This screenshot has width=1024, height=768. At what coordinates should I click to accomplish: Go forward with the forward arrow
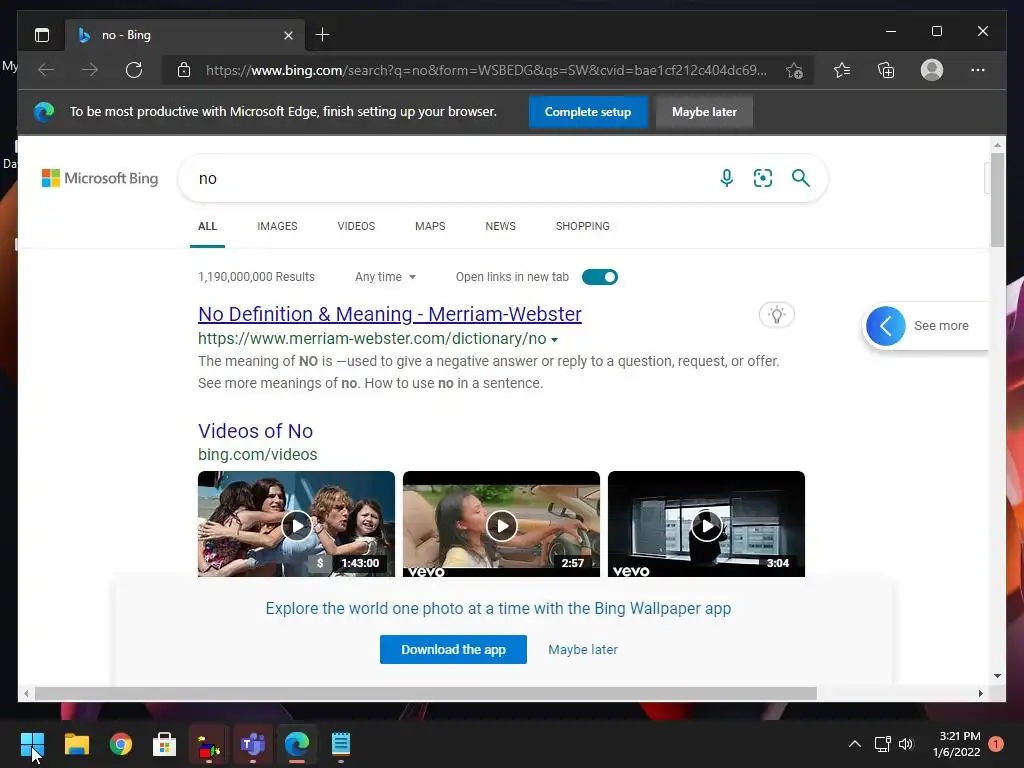pyautogui.click(x=90, y=70)
